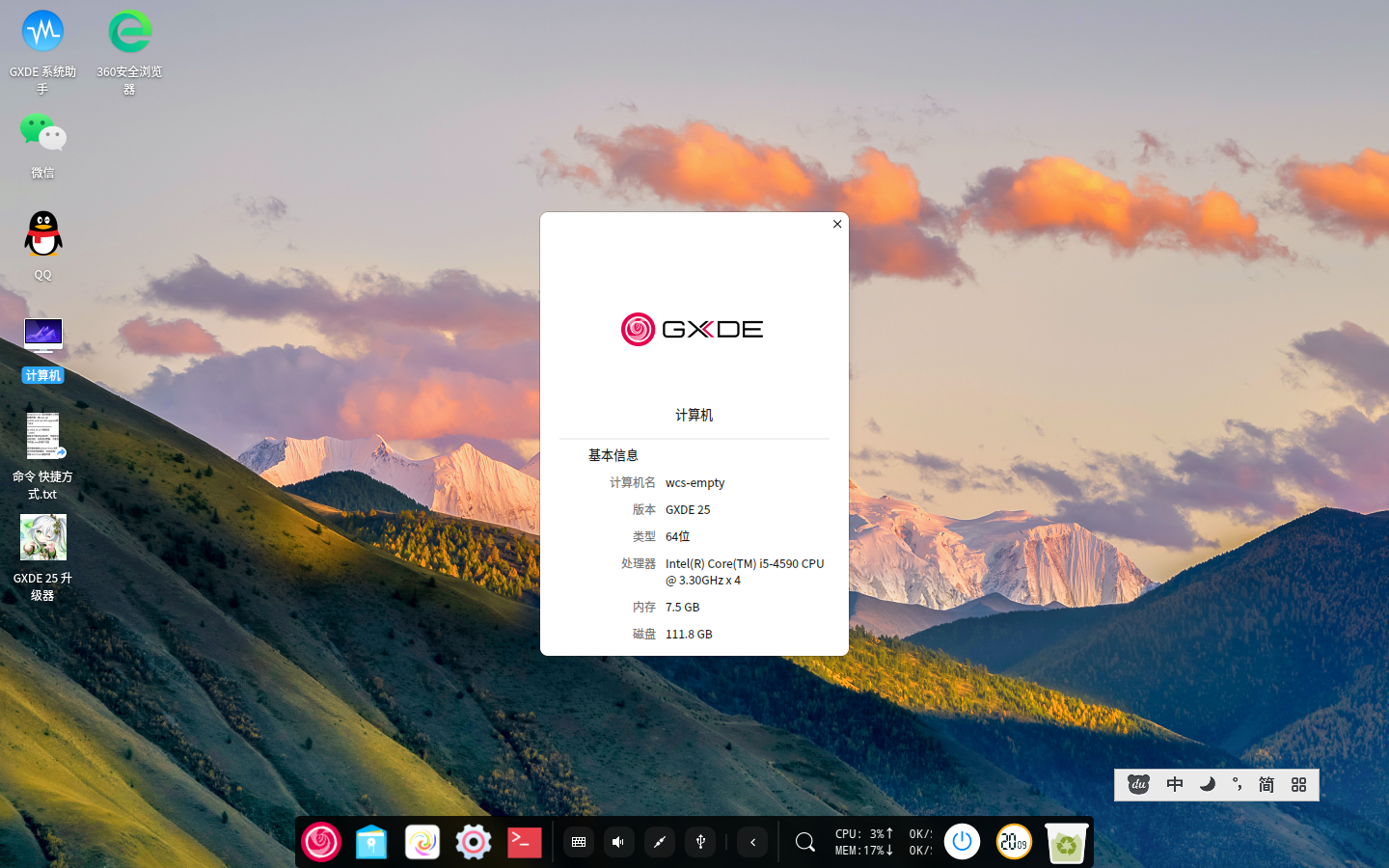Click the computer name wcs-empty
Viewport: 1389px width, 868px height.
(695, 482)
